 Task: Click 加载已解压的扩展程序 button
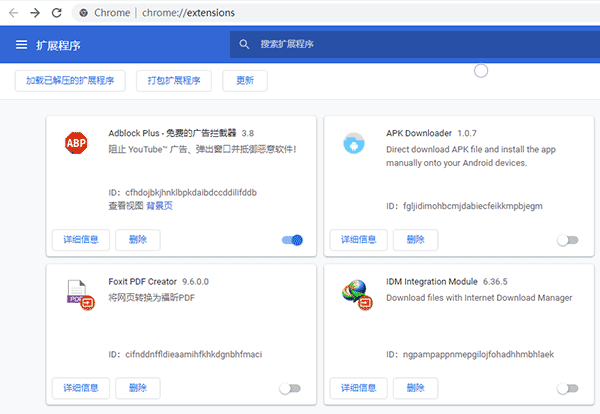pos(70,81)
